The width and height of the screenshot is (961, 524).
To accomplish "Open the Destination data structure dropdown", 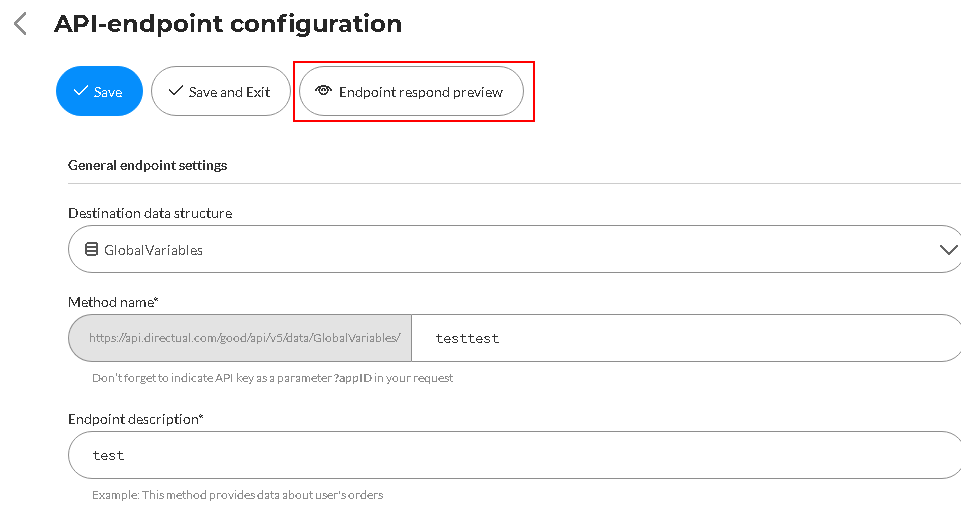I will click(514, 249).
